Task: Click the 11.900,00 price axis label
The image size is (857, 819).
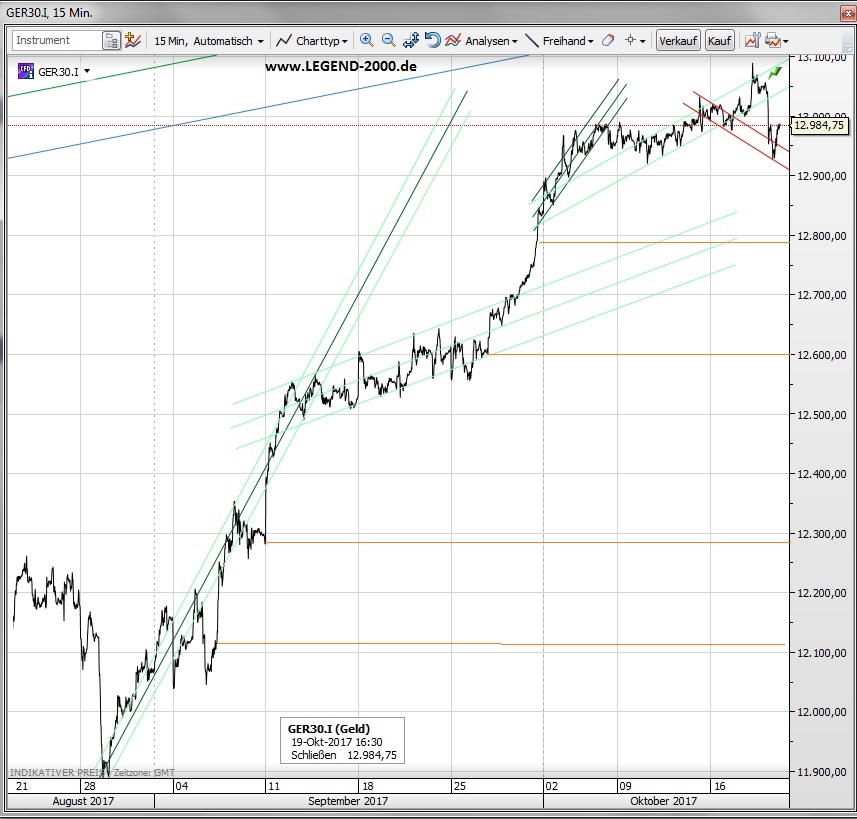Action: click(x=821, y=771)
